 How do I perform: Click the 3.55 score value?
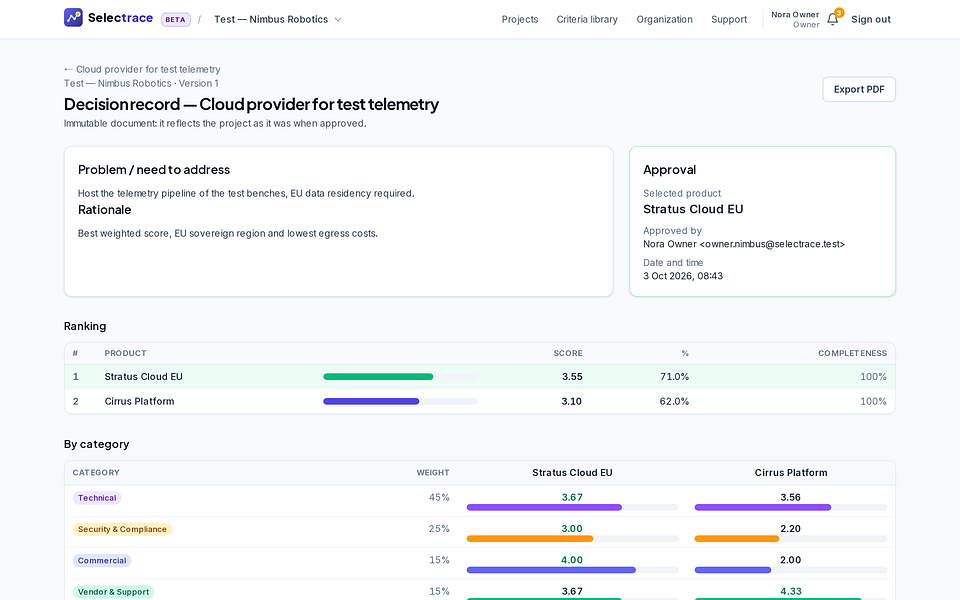click(x=572, y=377)
